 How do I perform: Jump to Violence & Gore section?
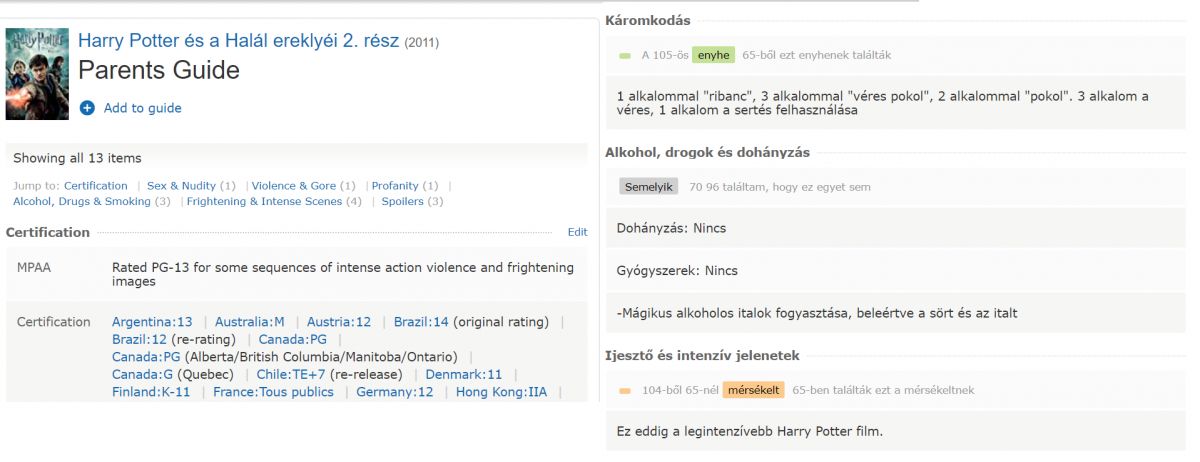pos(293,186)
